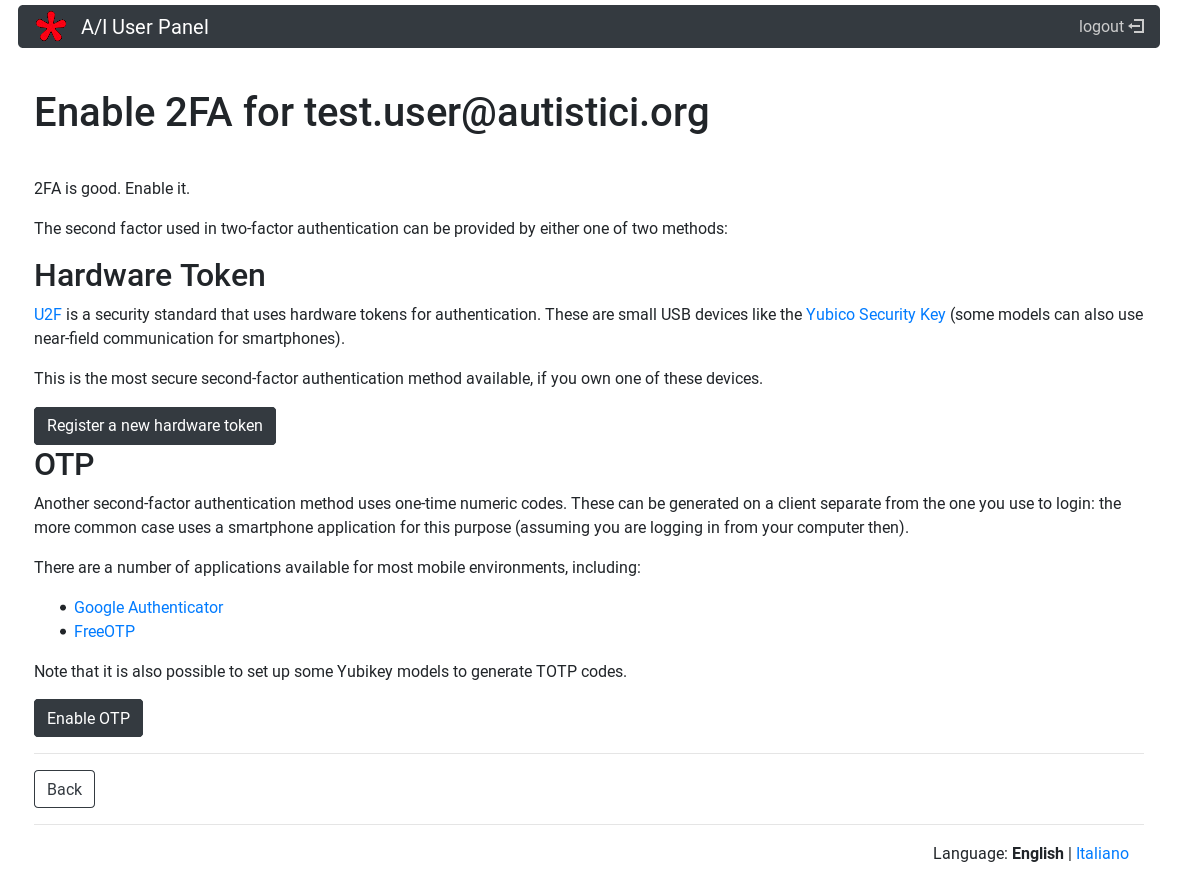The height and width of the screenshot is (869, 1180).
Task: Switch language to Italiano
Action: (x=1102, y=854)
